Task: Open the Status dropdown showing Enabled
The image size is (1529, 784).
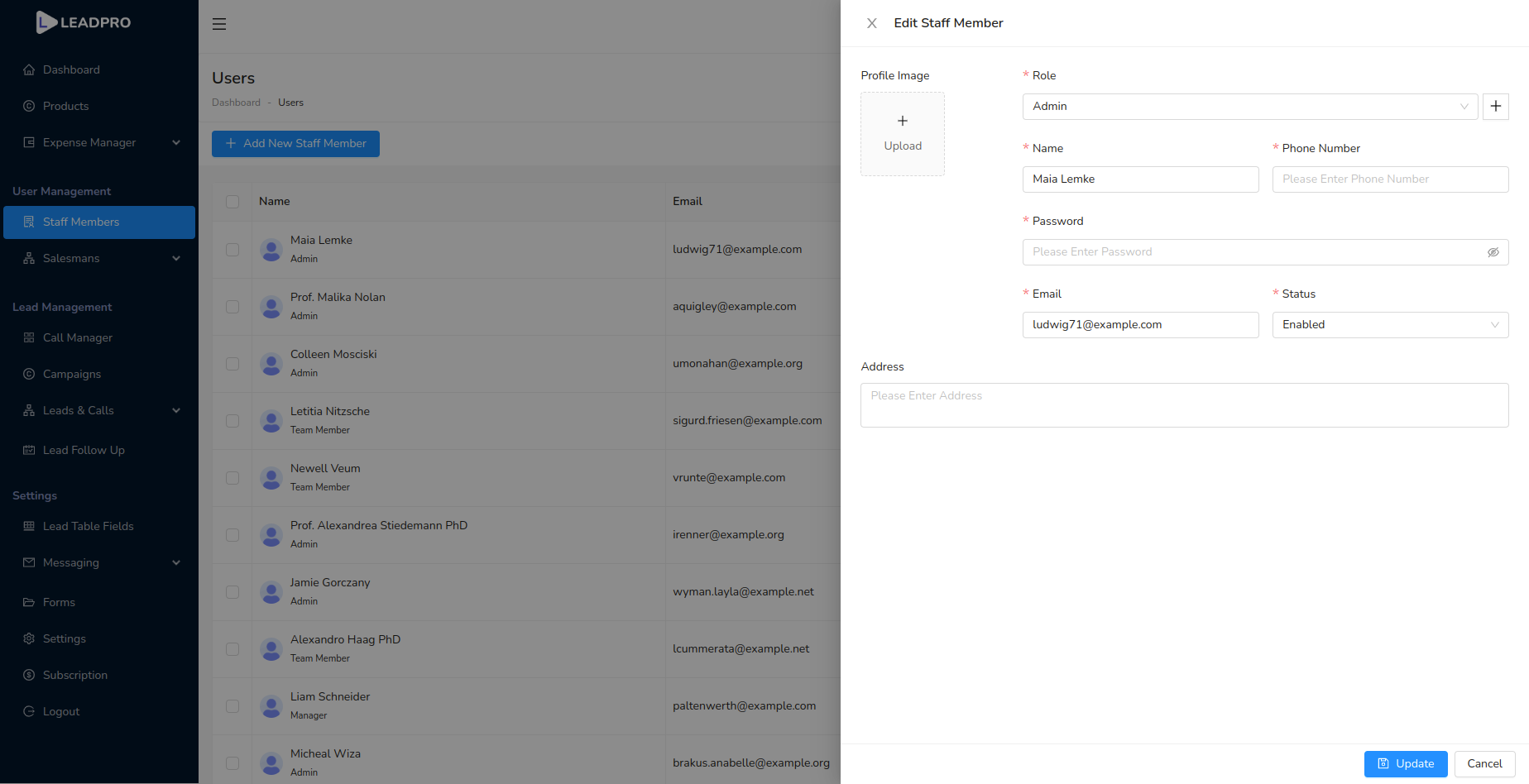Action: pyautogui.click(x=1390, y=324)
